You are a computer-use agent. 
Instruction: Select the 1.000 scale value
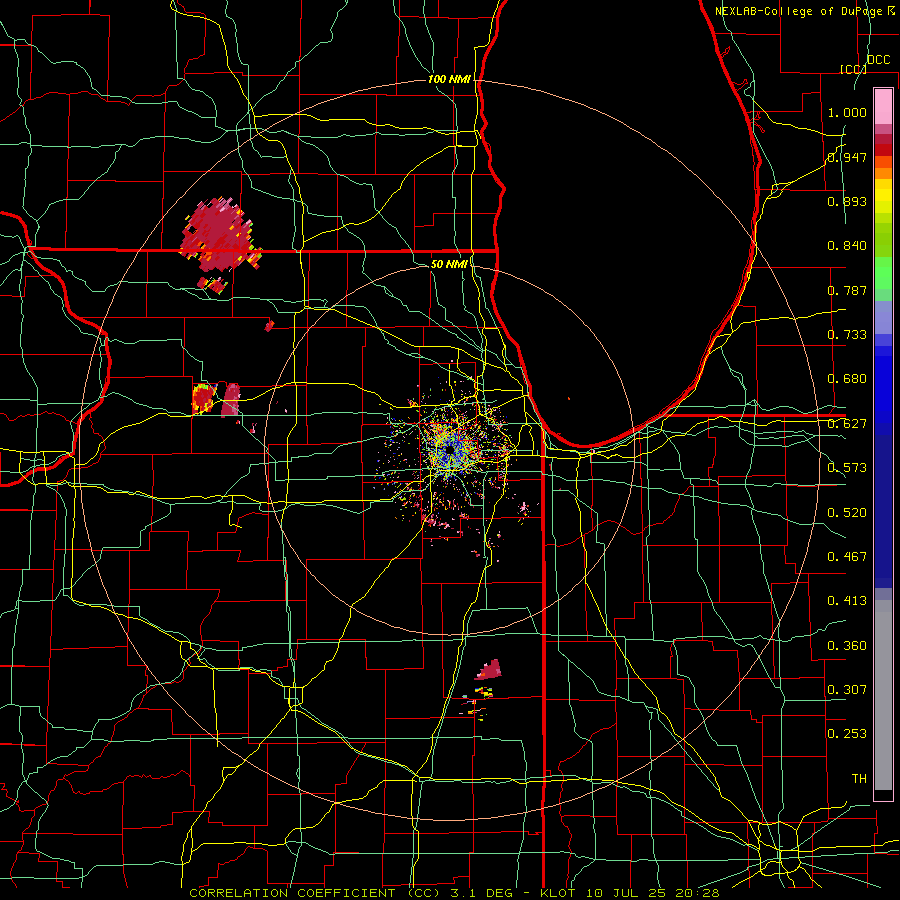point(847,112)
